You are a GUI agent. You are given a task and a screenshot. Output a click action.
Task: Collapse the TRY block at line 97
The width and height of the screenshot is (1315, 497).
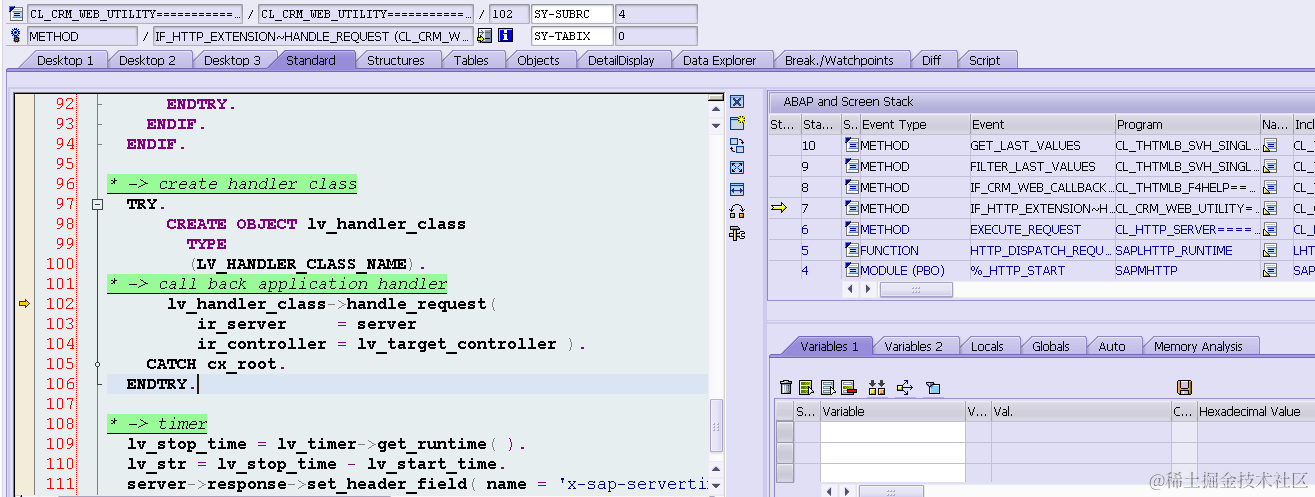pyautogui.click(x=98, y=204)
